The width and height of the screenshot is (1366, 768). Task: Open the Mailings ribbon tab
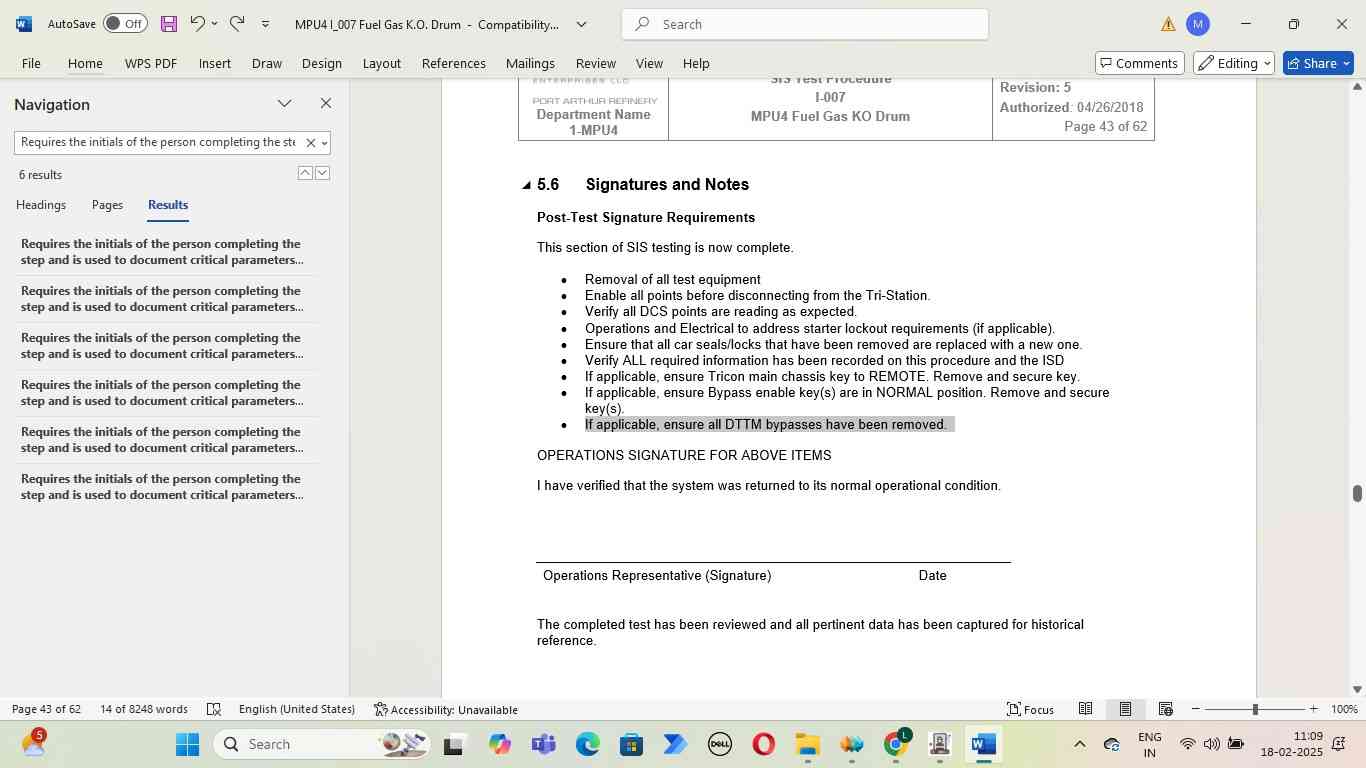tap(530, 63)
